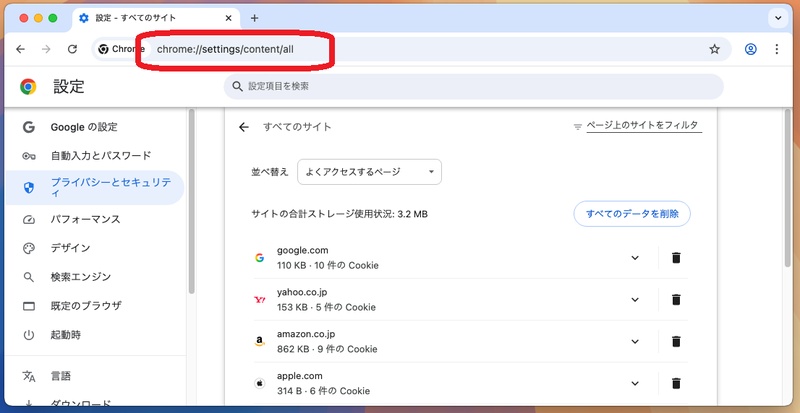The height and width of the screenshot is (413, 800).
Task: Delete apple.com data with trash icon
Action: (x=676, y=383)
